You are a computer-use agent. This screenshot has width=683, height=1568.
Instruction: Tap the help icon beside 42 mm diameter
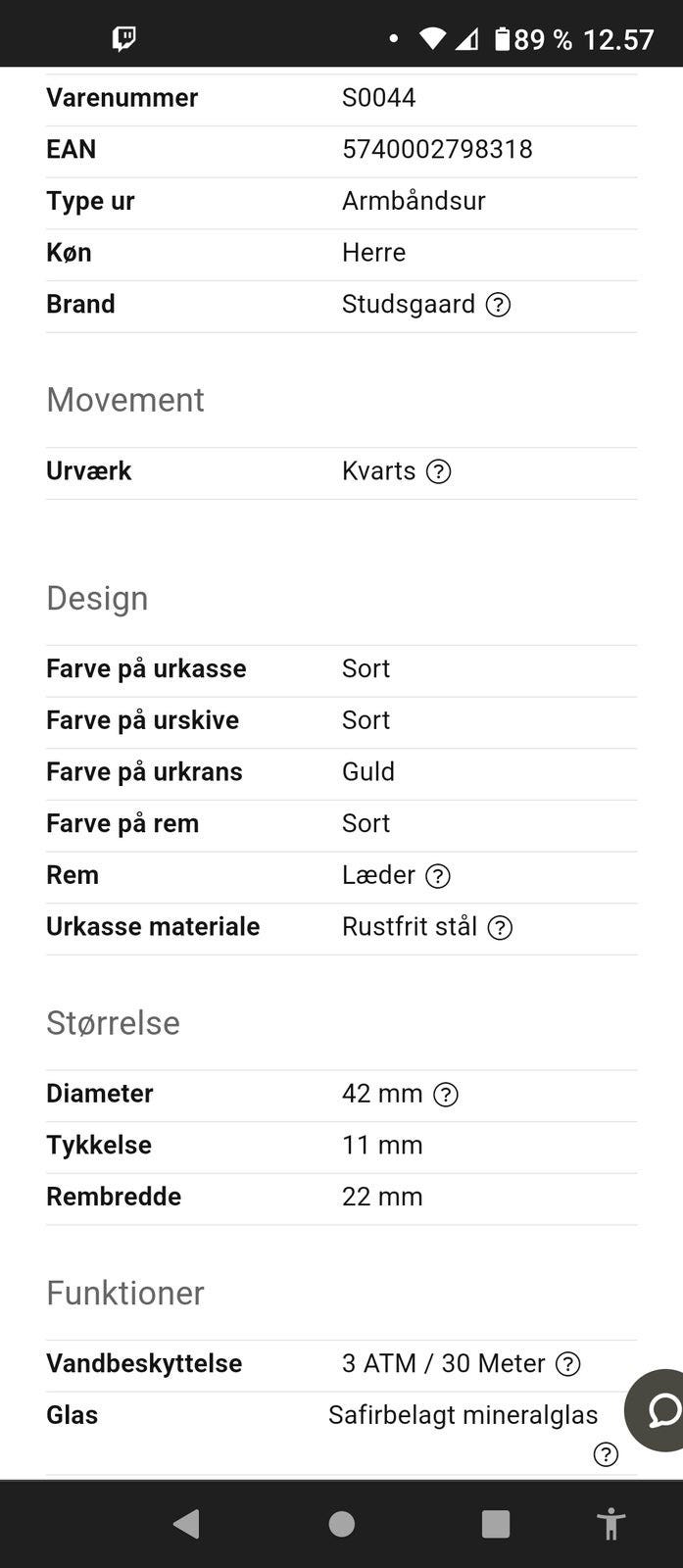446,1095
